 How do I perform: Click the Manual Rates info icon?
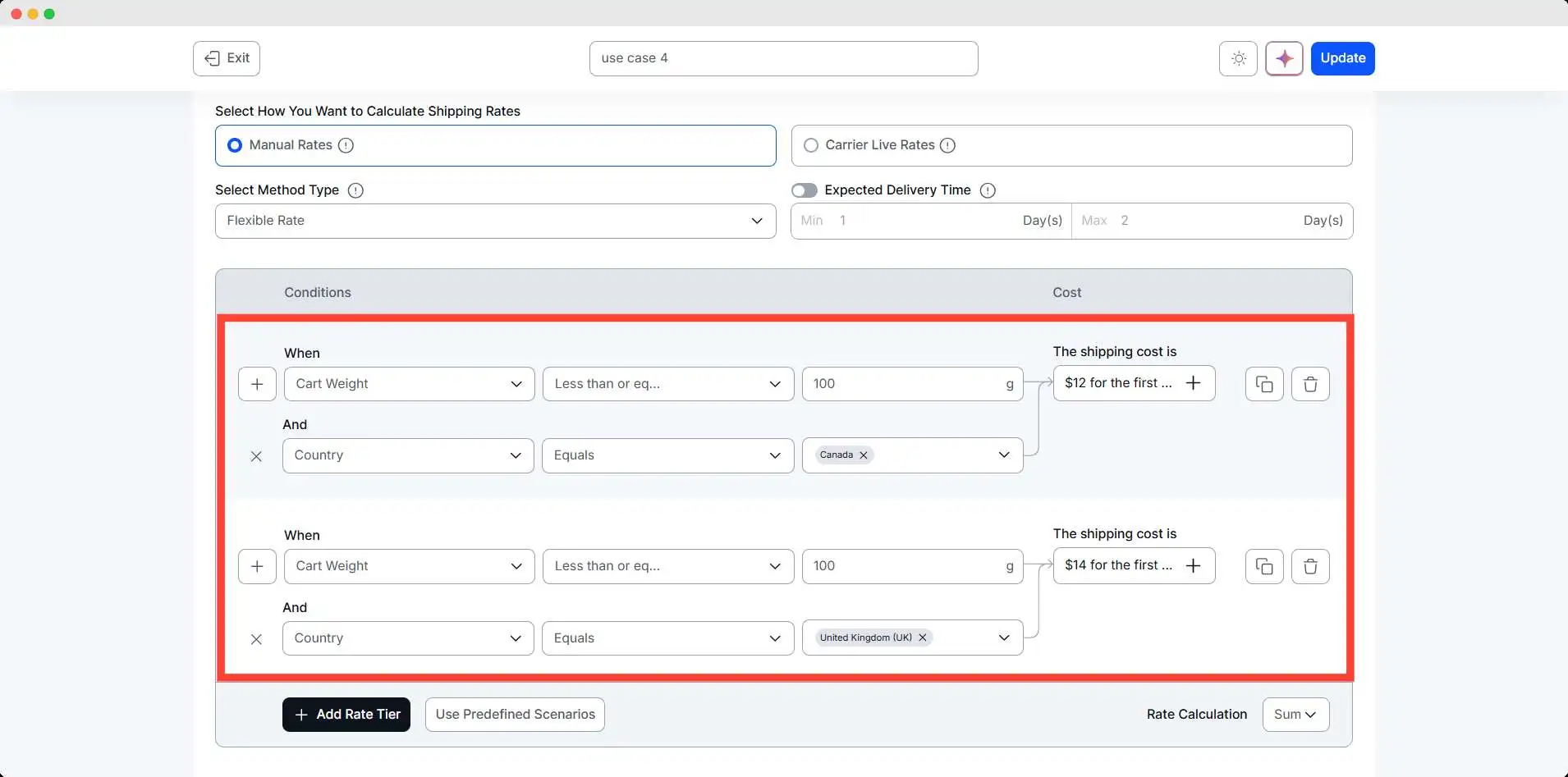coord(346,145)
